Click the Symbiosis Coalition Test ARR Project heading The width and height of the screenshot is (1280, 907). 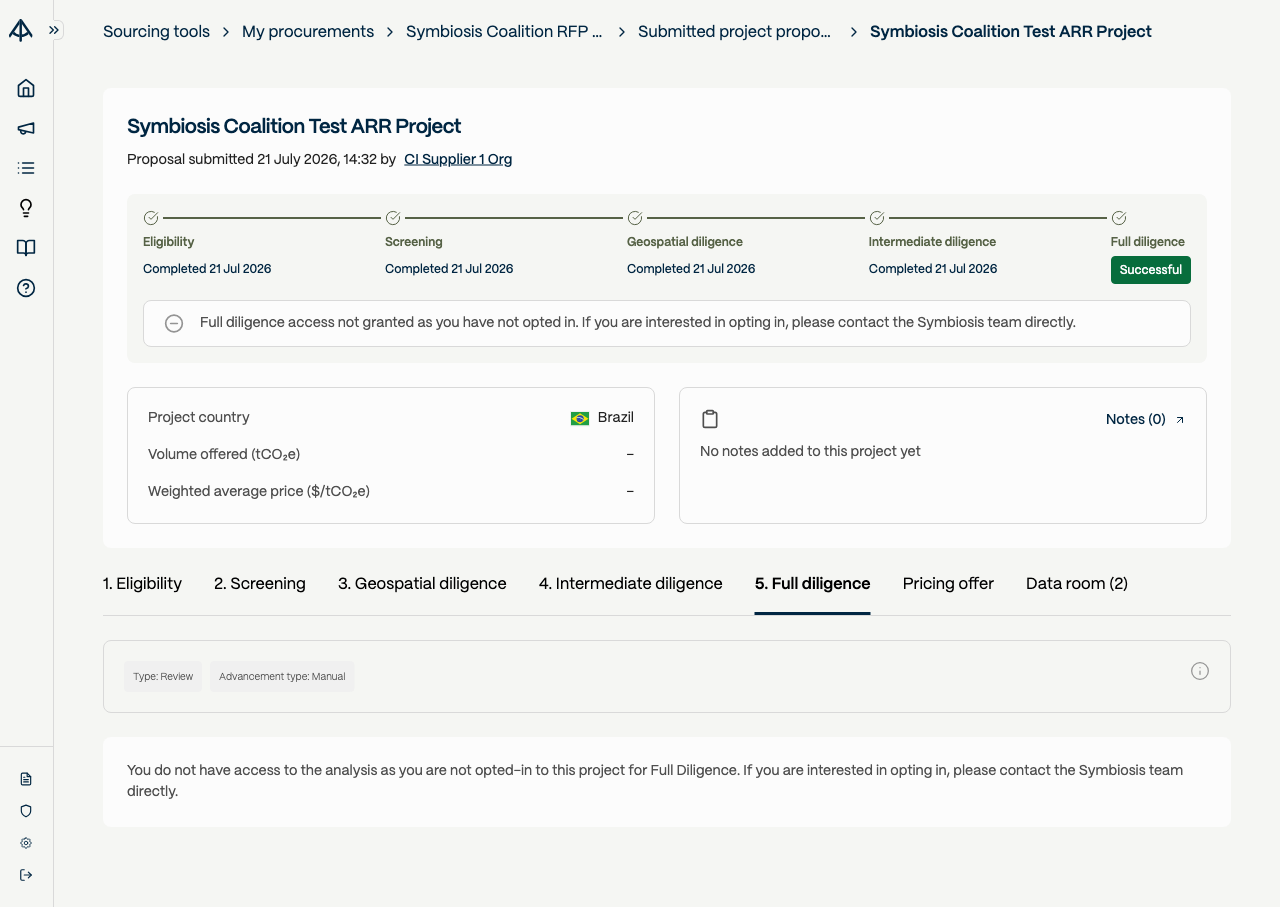tap(294, 126)
